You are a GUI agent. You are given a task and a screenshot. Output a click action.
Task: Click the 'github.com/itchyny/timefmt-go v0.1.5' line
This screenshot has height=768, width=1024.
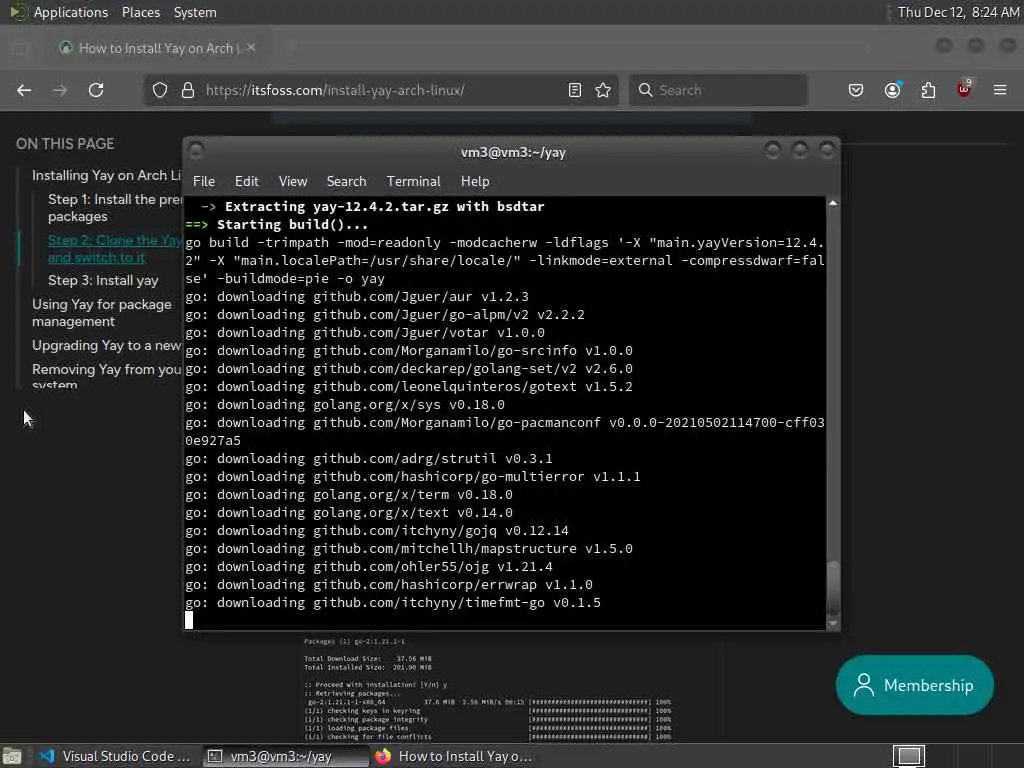point(393,603)
